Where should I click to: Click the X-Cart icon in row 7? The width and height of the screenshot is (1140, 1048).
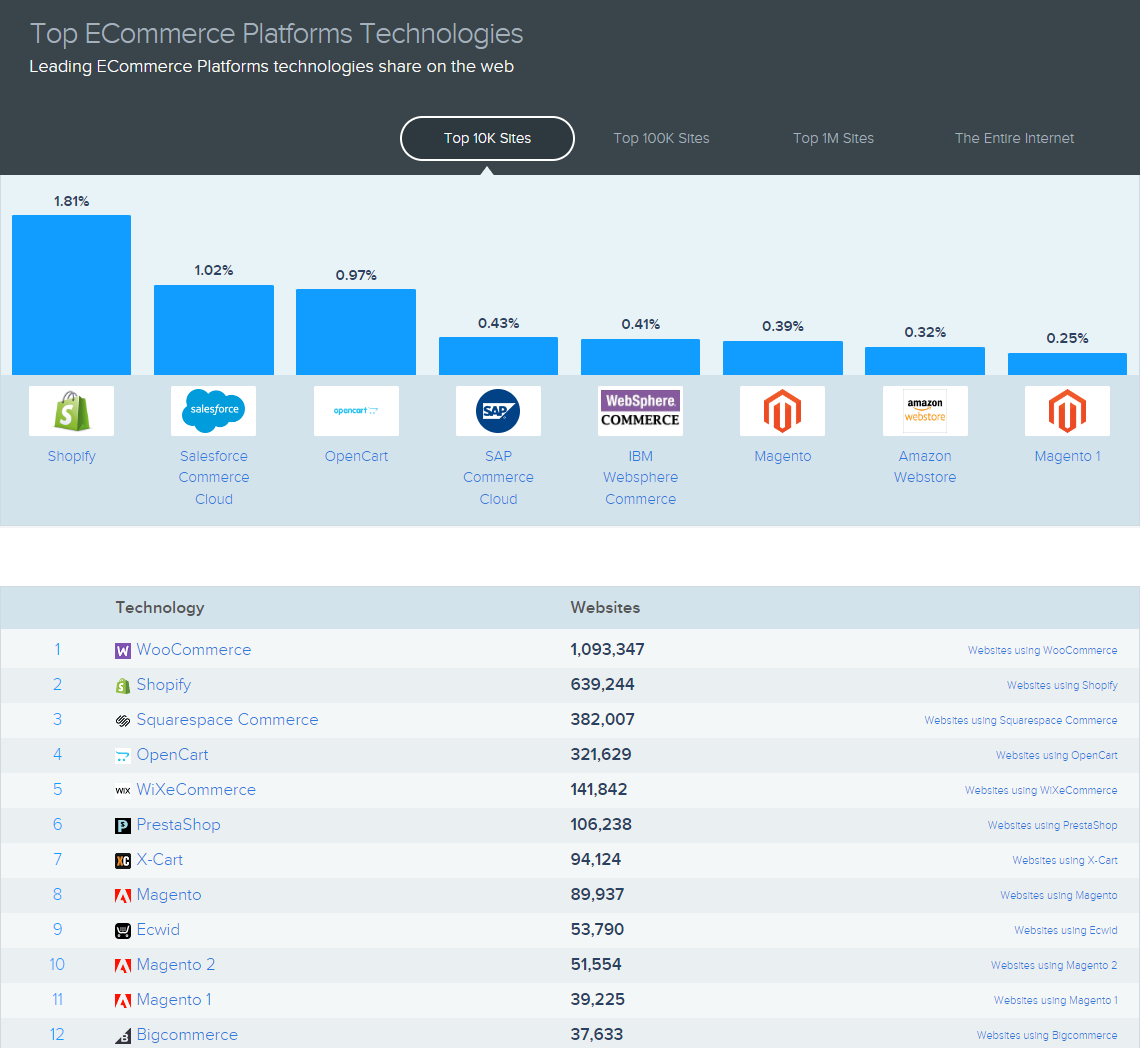click(x=123, y=860)
